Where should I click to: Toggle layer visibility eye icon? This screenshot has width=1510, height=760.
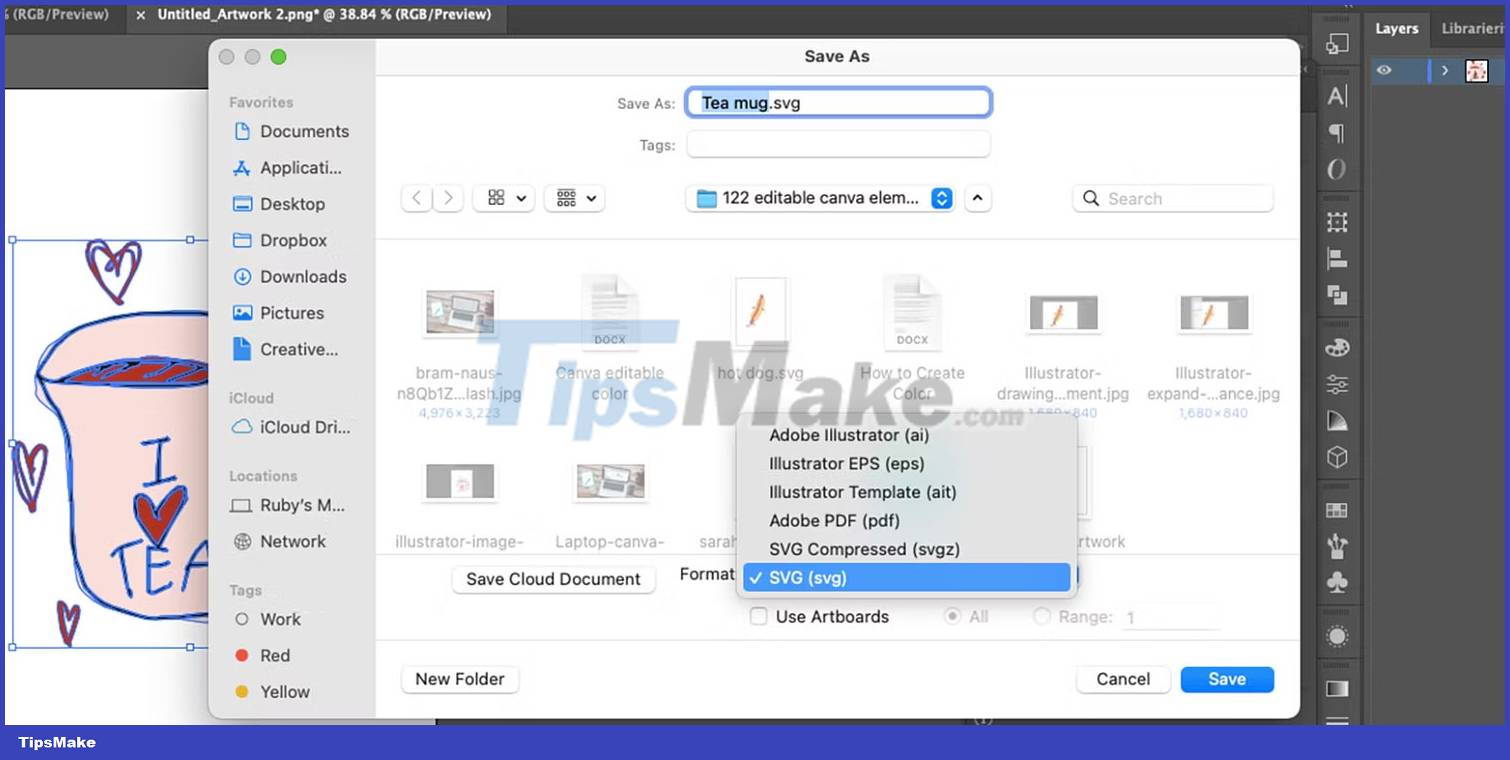point(1384,70)
